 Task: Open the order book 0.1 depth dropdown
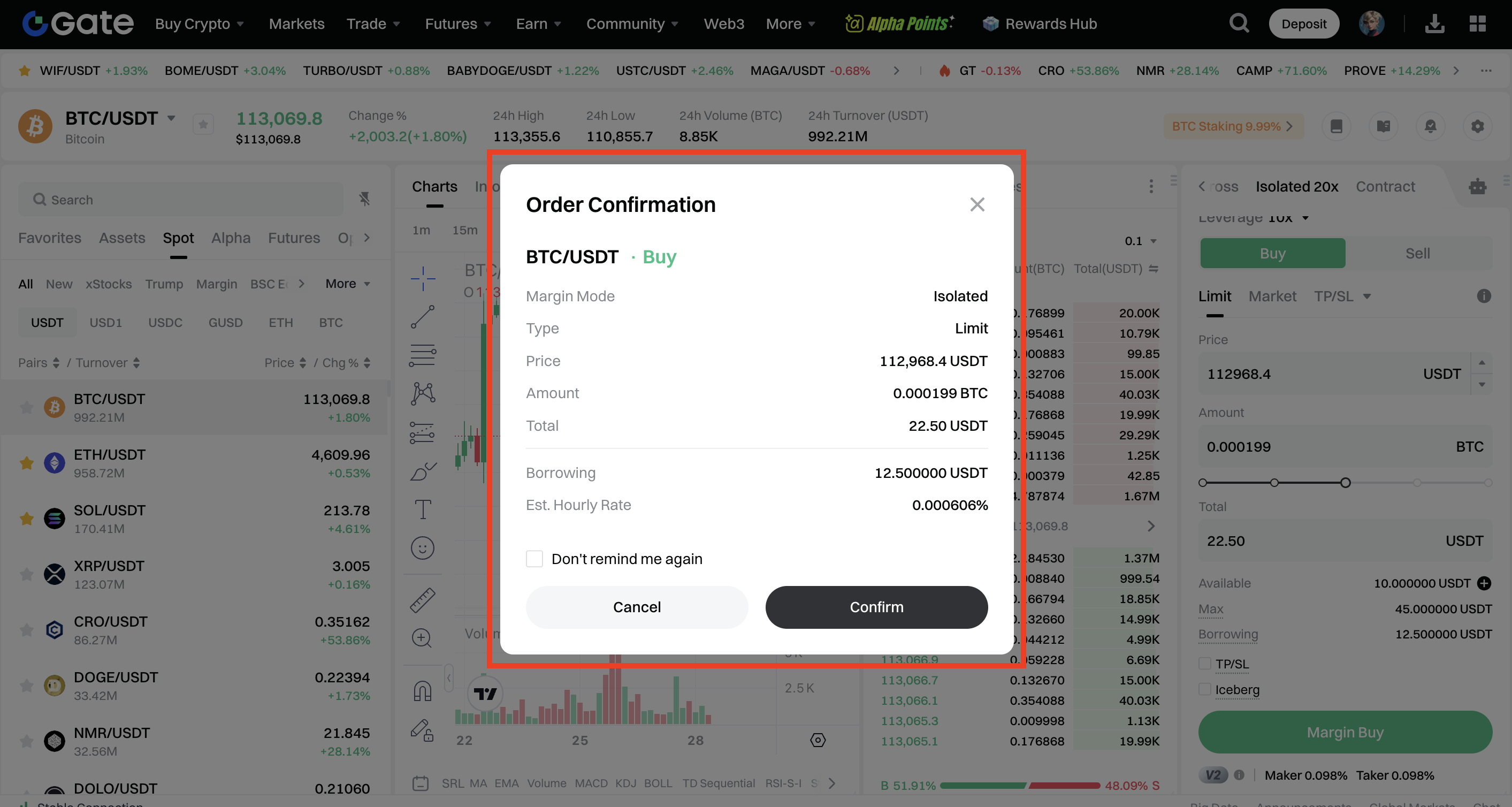1141,241
